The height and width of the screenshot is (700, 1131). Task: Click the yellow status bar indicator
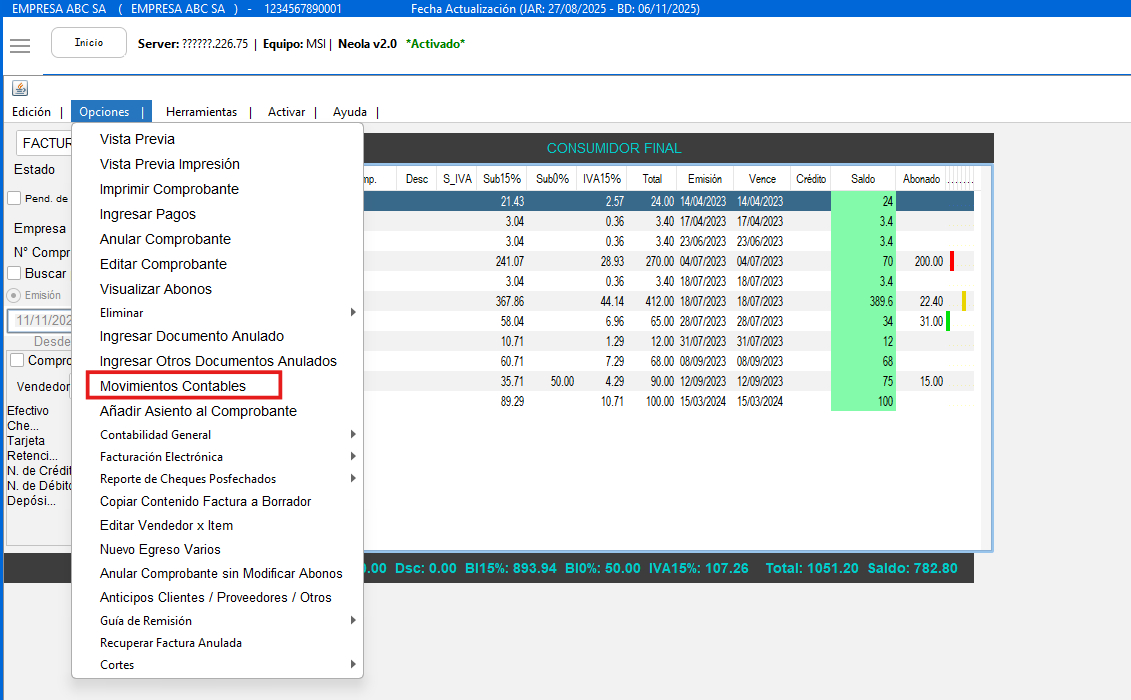point(964,301)
